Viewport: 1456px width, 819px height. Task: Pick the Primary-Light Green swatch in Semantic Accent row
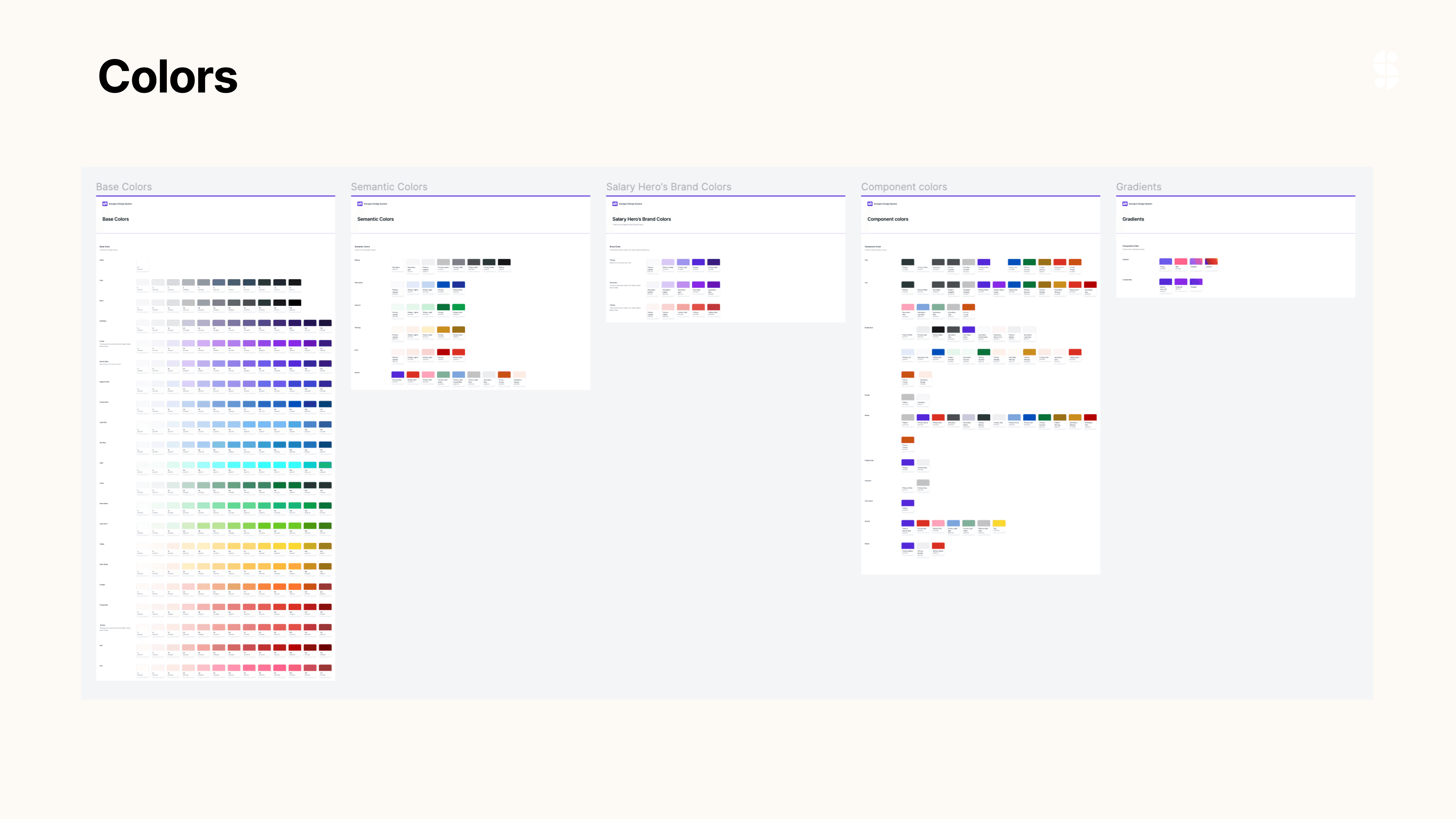tap(443, 375)
